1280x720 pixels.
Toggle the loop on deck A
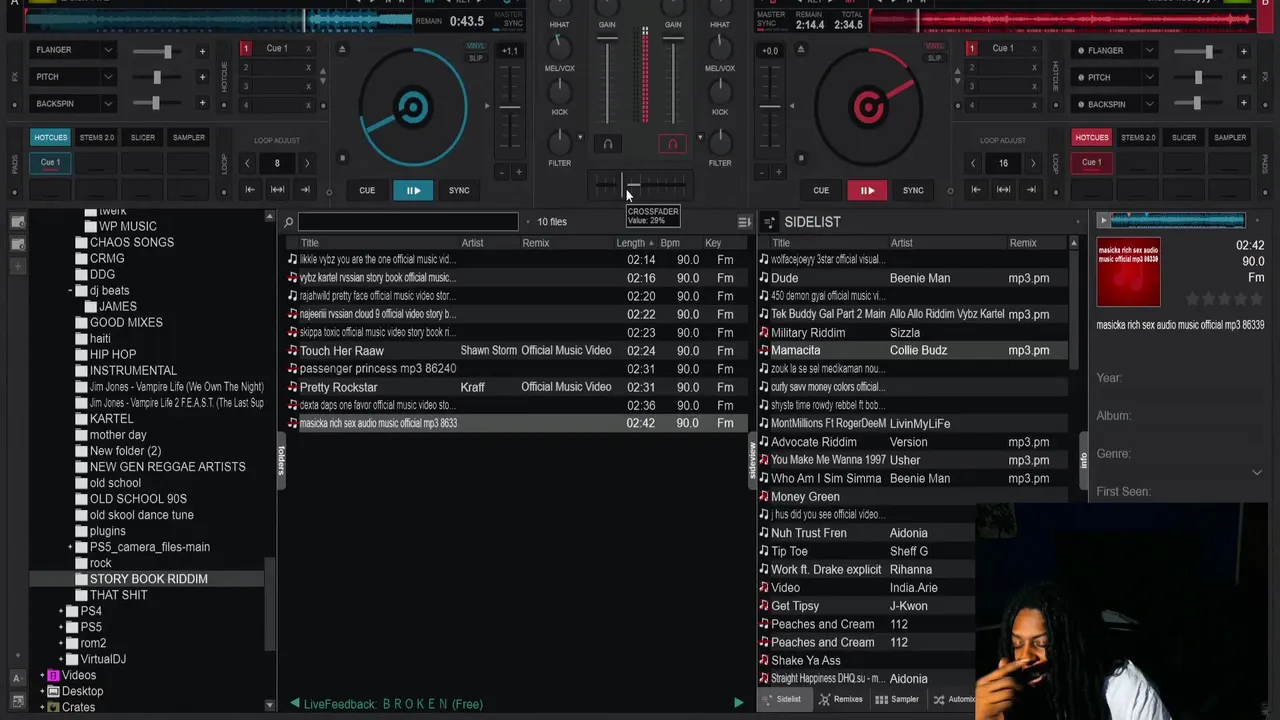(x=277, y=190)
